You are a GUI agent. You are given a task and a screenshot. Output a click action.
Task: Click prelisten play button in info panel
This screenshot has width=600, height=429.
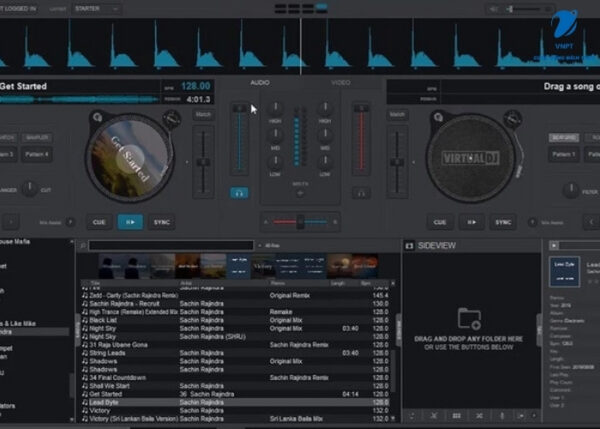click(x=554, y=245)
